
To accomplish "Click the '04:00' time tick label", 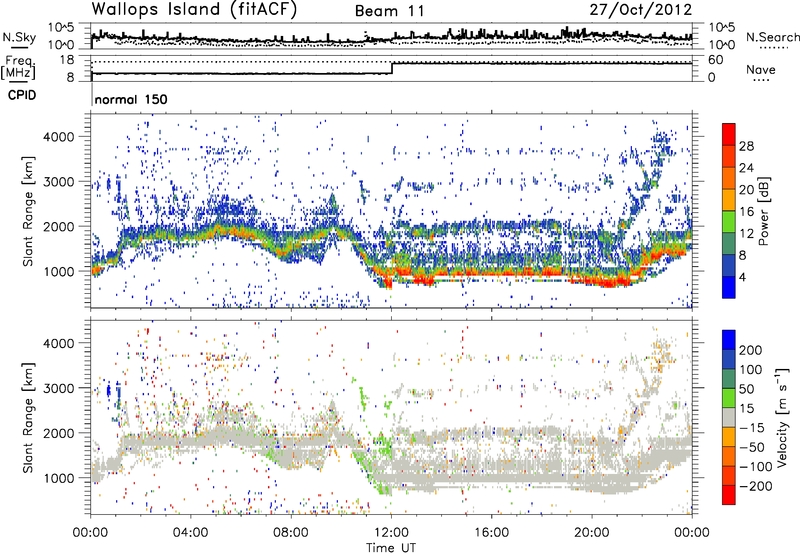I will click(191, 533).
